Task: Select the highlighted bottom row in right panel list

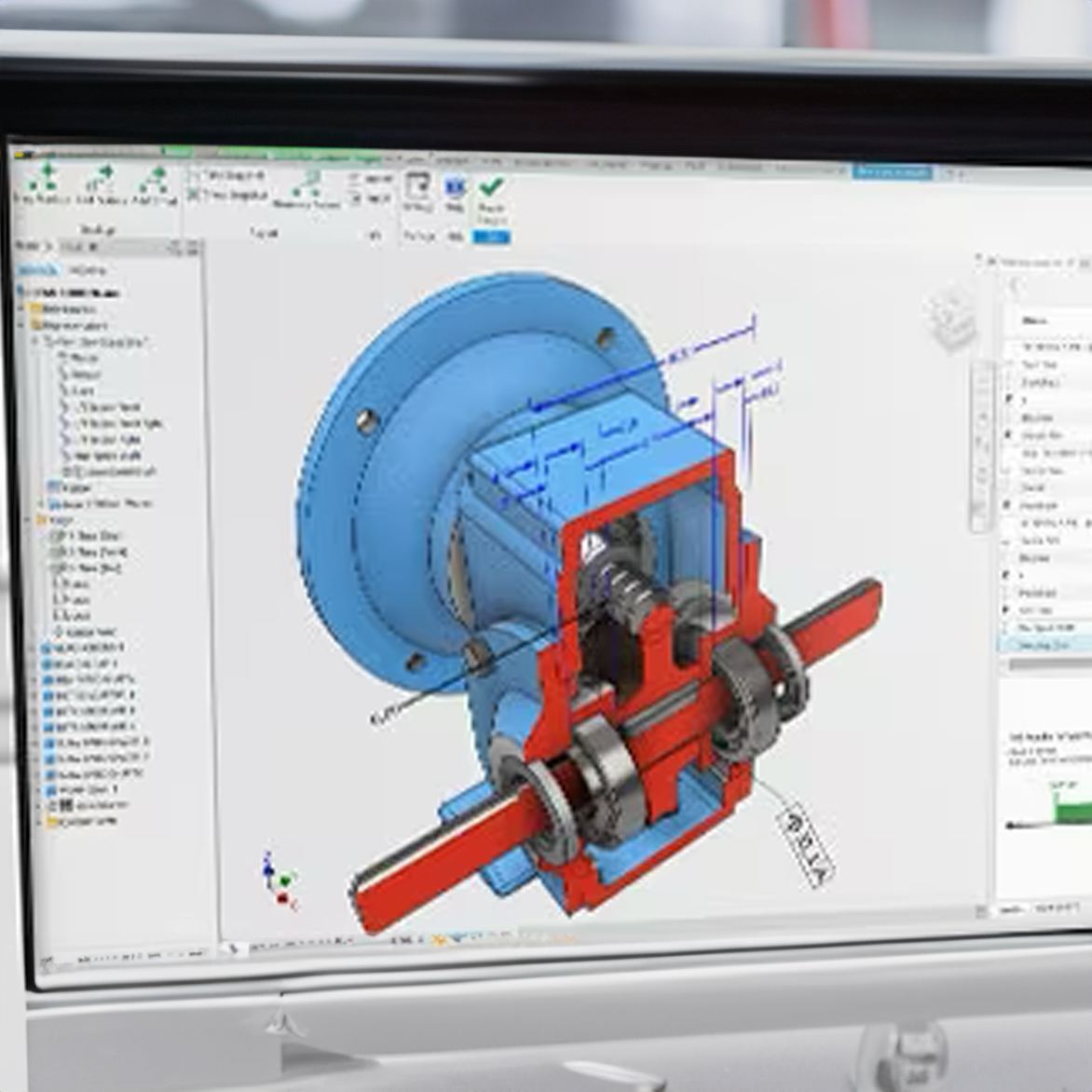Action: (1044, 645)
